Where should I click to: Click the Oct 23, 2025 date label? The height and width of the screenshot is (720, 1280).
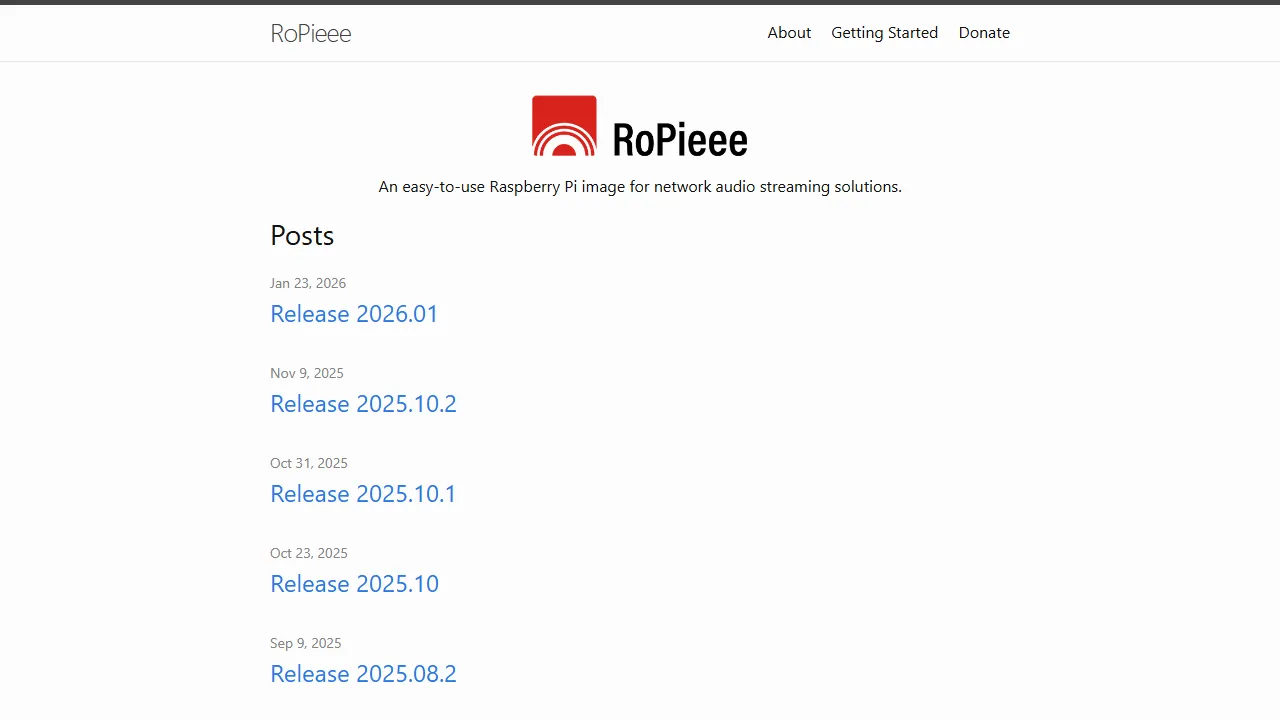point(308,553)
